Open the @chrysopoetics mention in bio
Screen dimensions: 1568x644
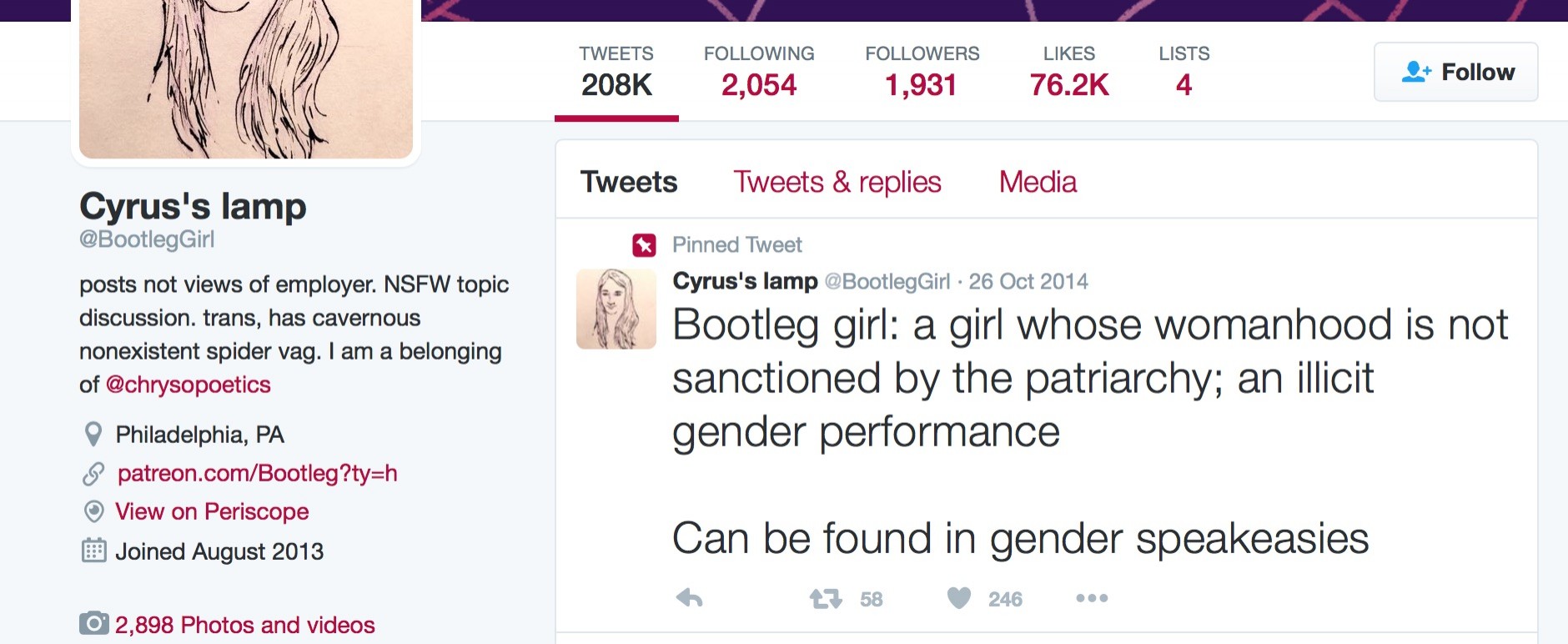(x=188, y=385)
